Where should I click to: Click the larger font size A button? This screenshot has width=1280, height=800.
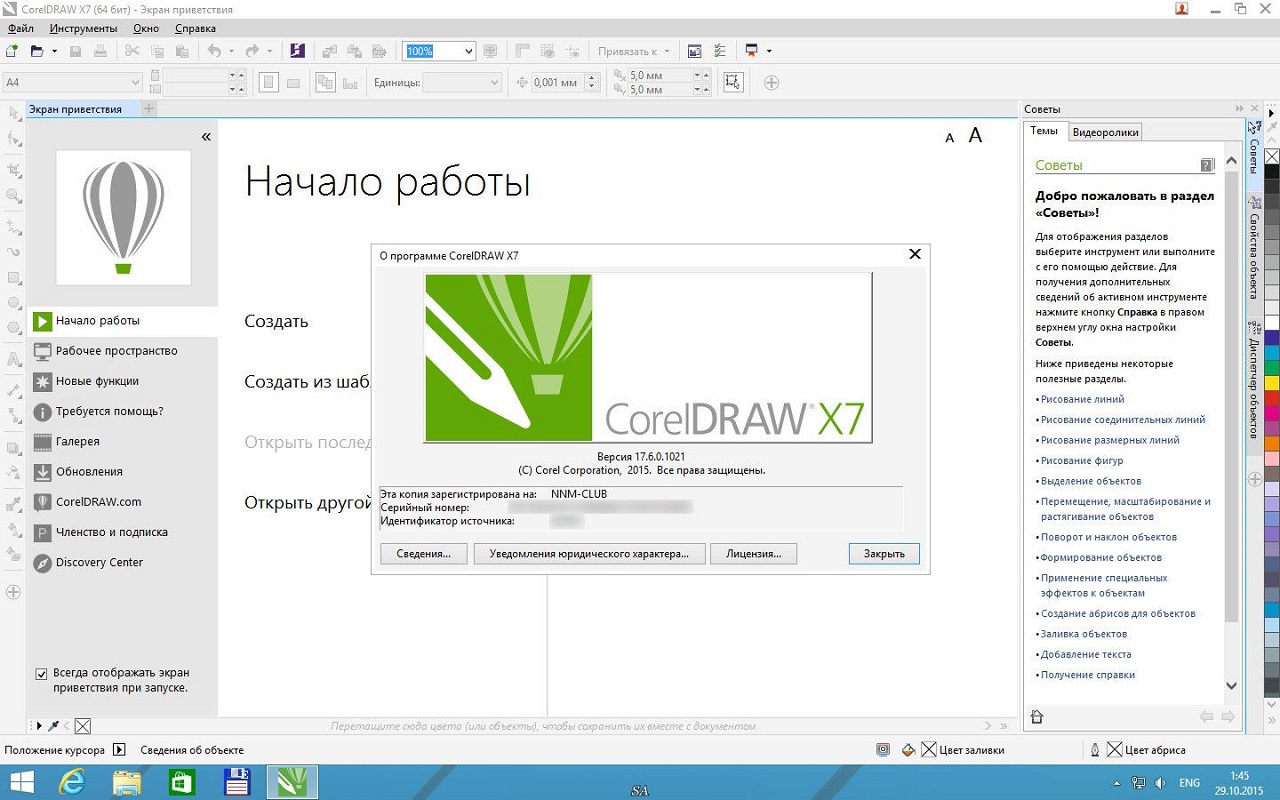[975, 135]
